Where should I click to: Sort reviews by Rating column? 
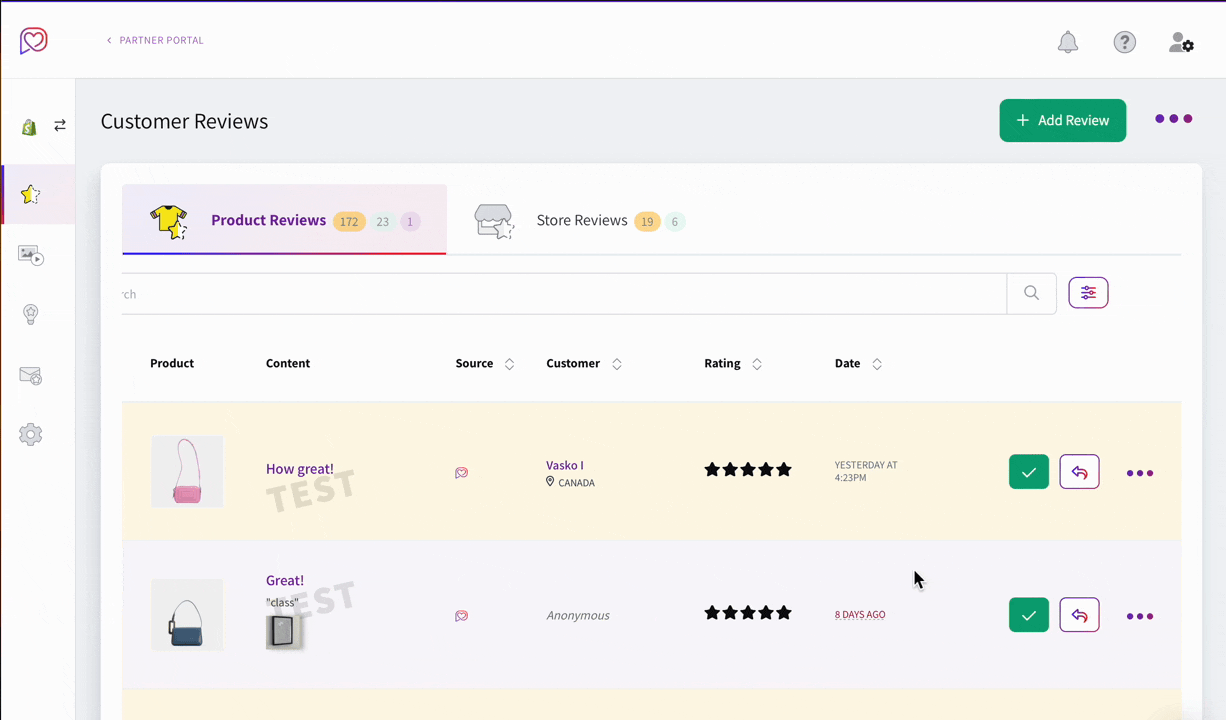757,364
